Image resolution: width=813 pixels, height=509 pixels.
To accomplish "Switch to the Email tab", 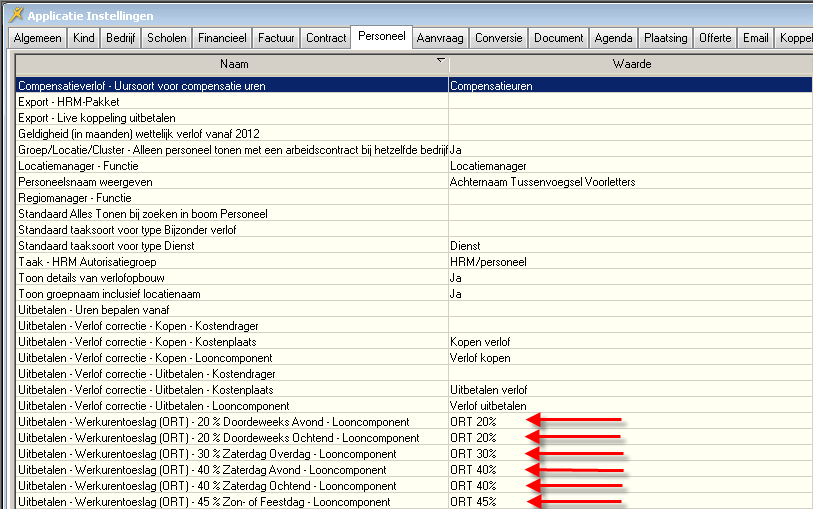I will pyautogui.click(x=755, y=38).
